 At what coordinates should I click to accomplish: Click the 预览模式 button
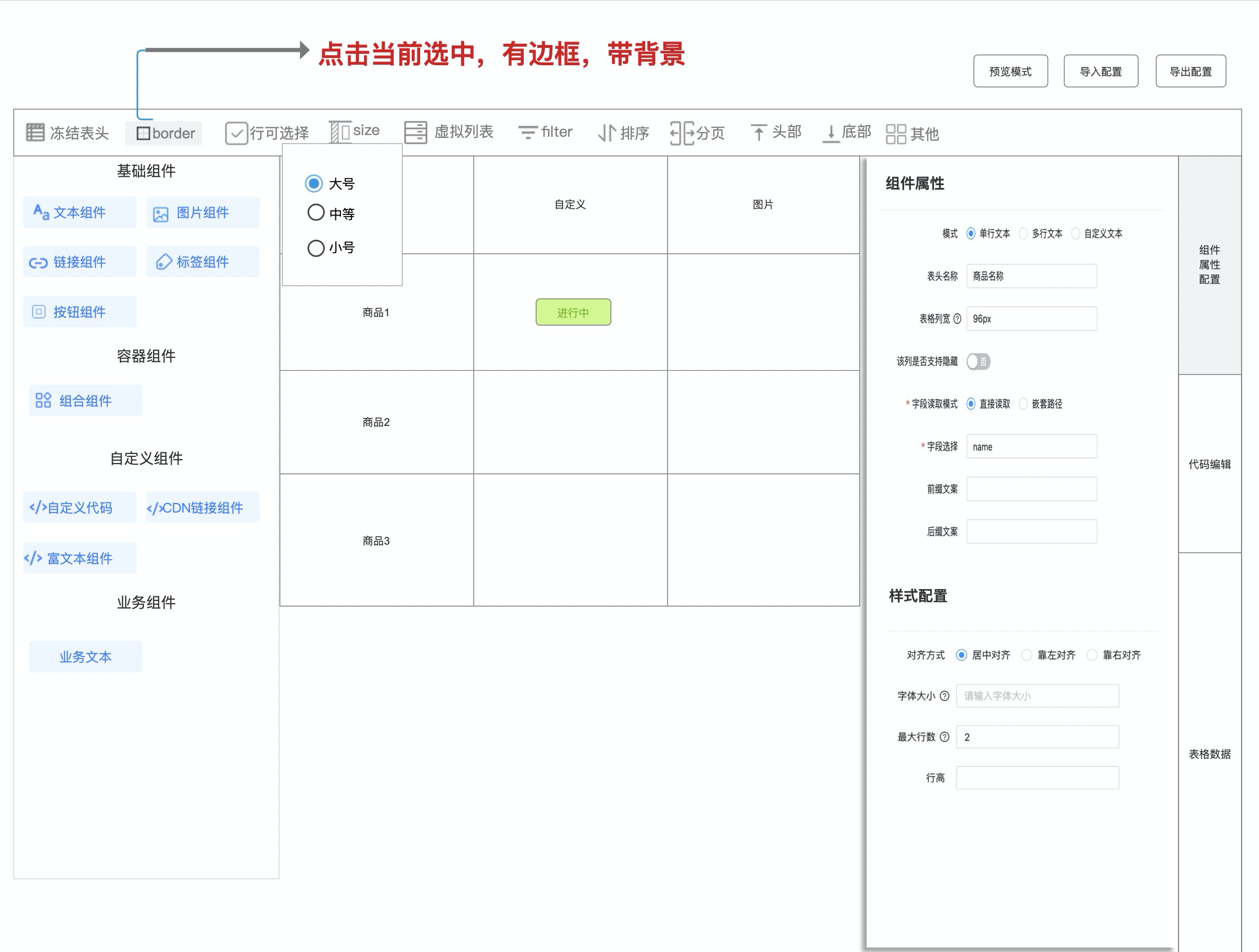coord(1010,70)
